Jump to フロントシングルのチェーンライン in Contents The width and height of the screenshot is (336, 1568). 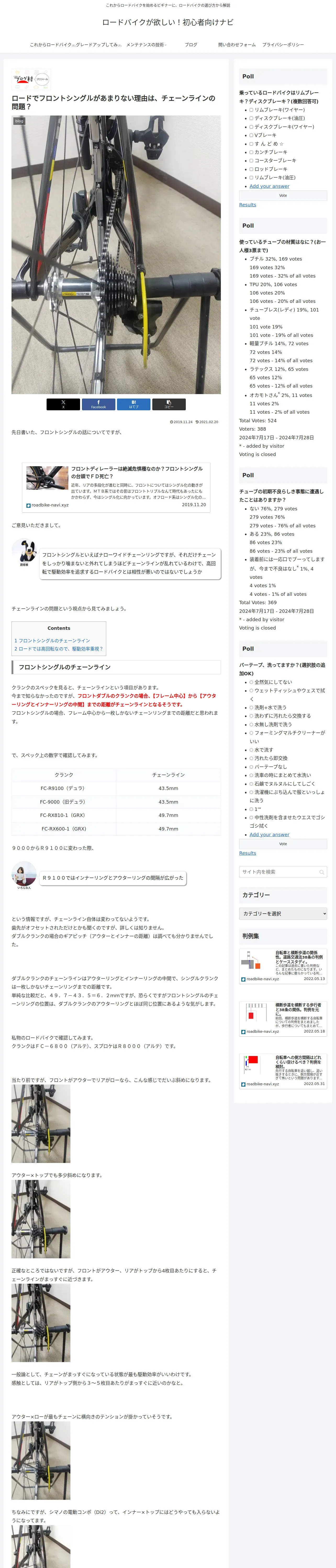[x=52, y=641]
